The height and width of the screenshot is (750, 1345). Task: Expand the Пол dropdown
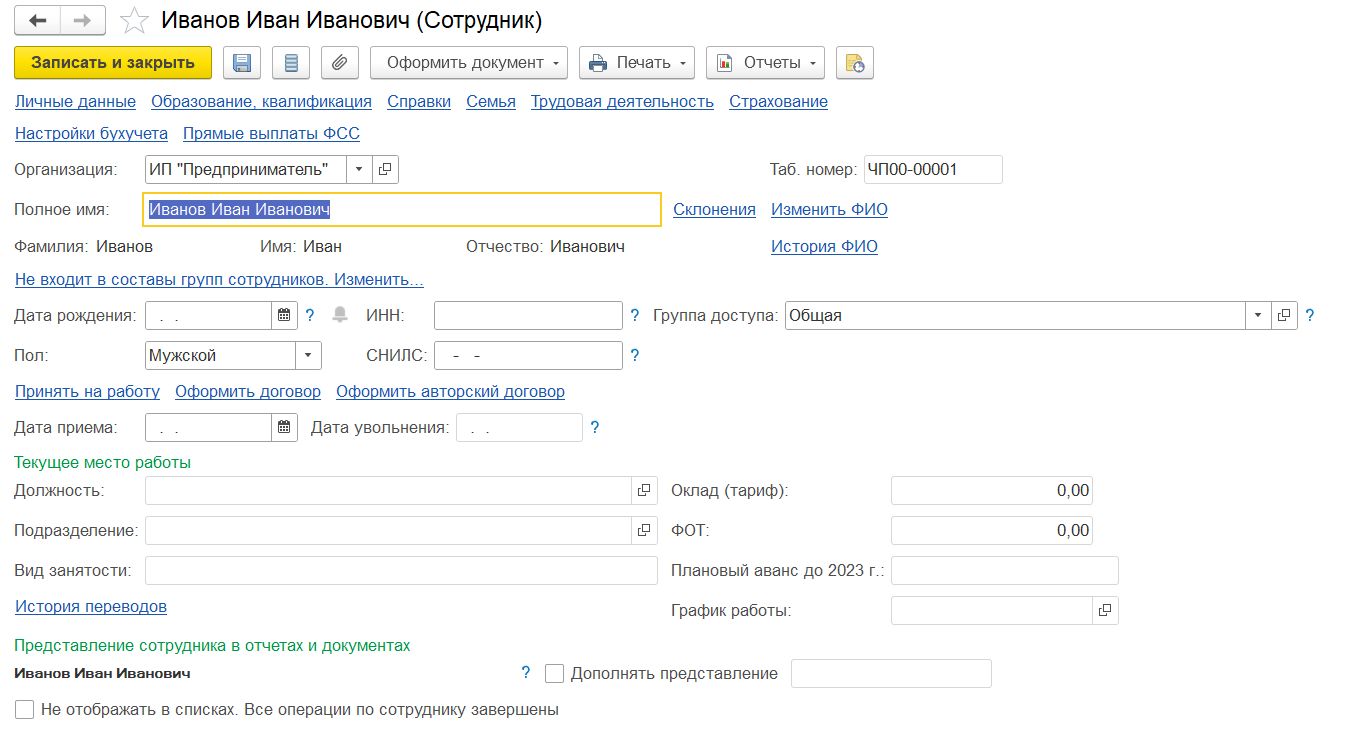click(x=308, y=356)
